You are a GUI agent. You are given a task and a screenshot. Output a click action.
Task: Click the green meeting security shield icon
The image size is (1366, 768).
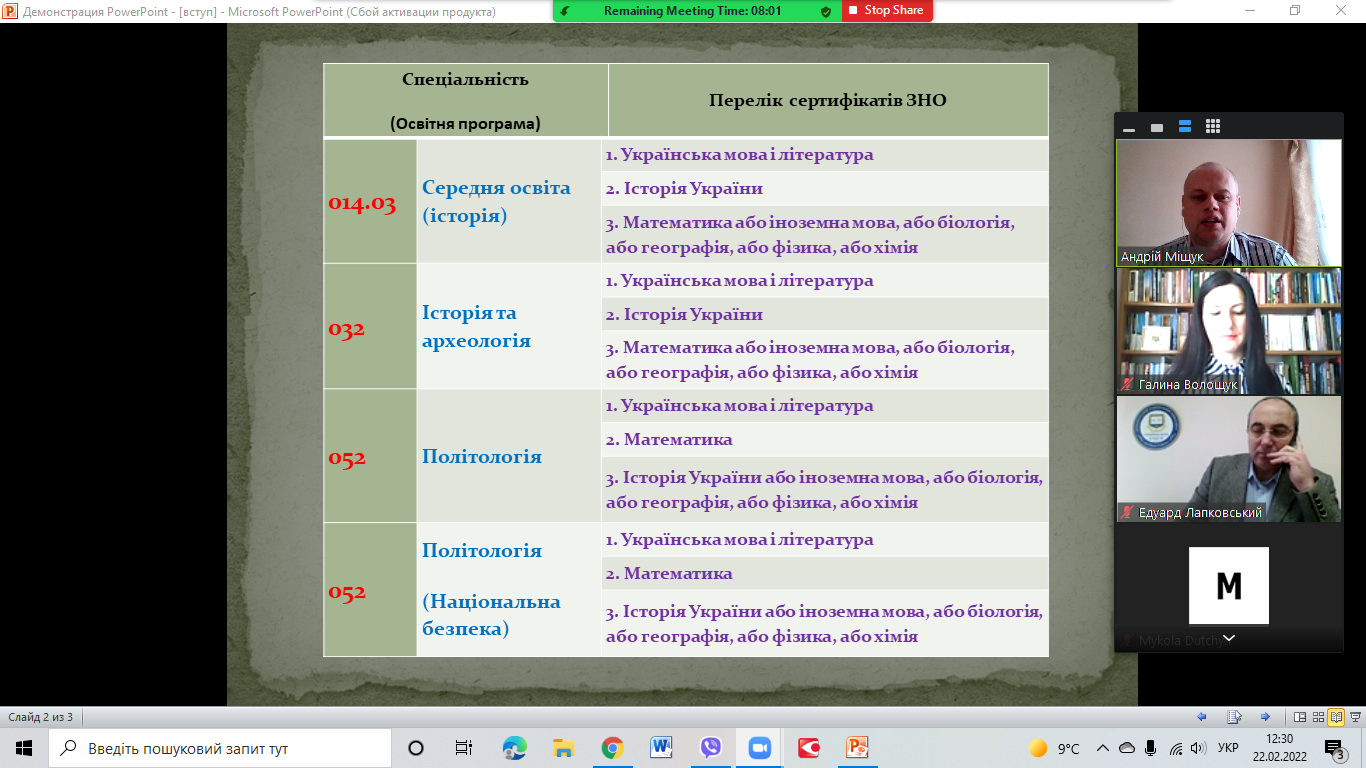pos(826,11)
